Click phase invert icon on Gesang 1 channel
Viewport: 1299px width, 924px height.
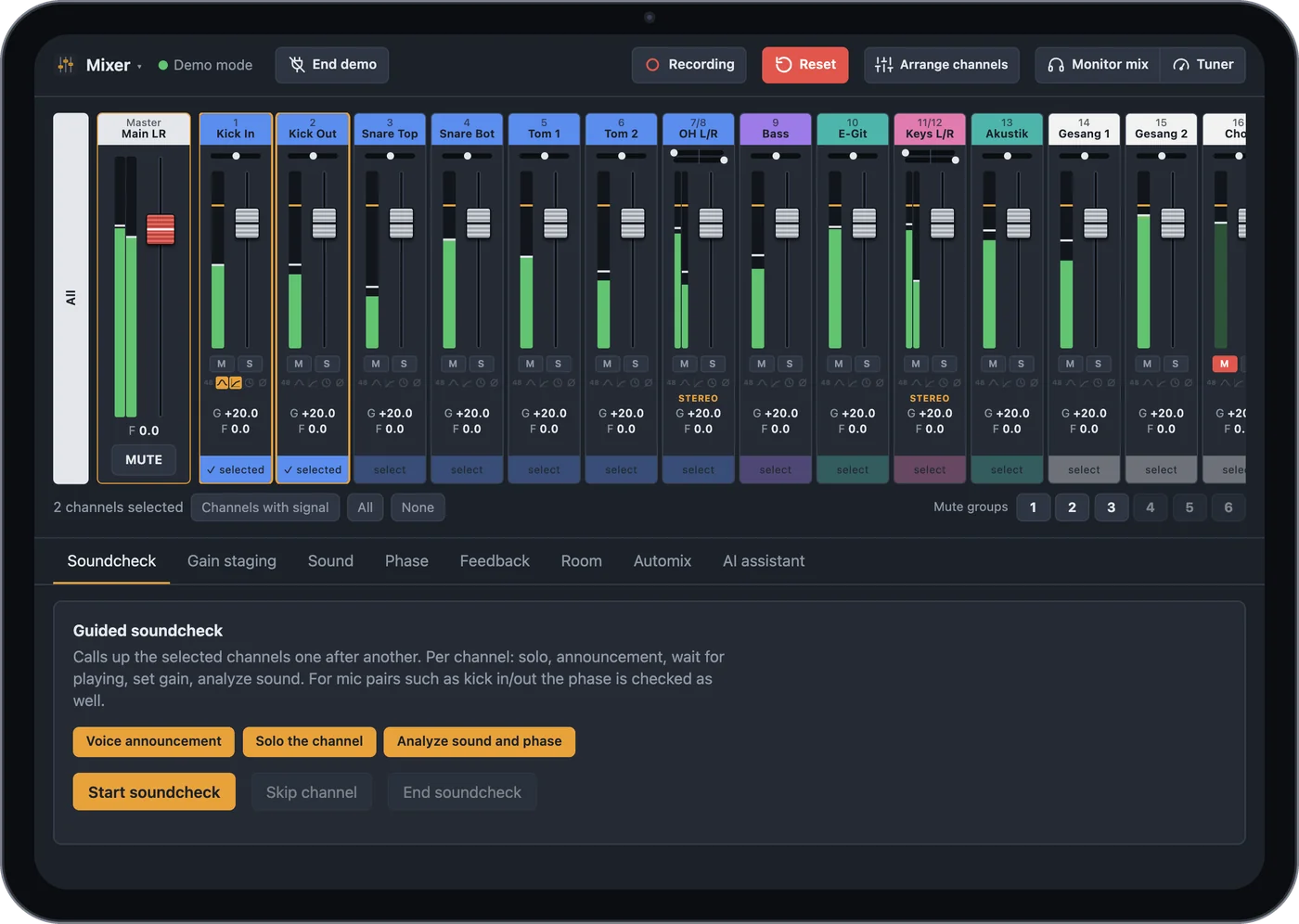tap(1111, 382)
